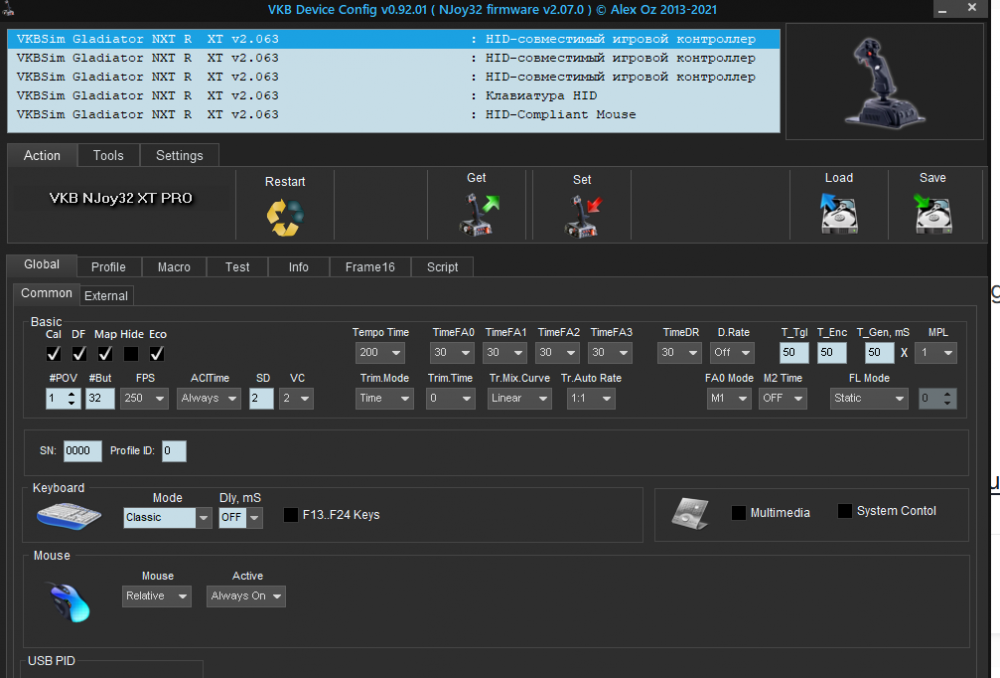The height and width of the screenshot is (678, 1000).
Task: Click the Get joystick icon
Action: [x=477, y=214]
